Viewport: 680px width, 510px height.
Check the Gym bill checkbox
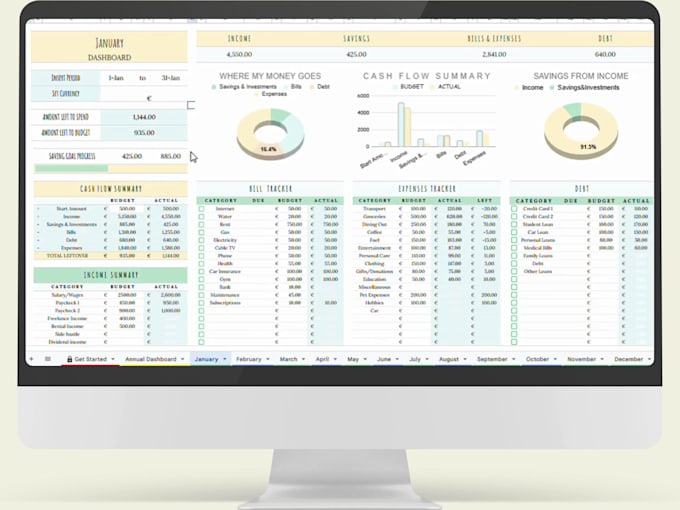(x=202, y=279)
